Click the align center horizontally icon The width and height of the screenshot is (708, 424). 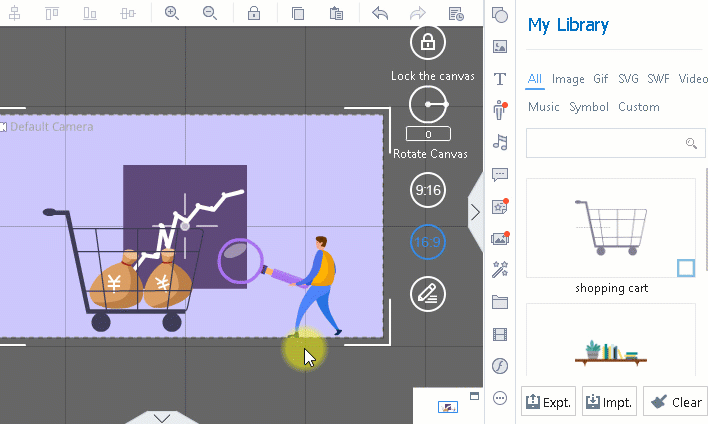(x=14, y=13)
